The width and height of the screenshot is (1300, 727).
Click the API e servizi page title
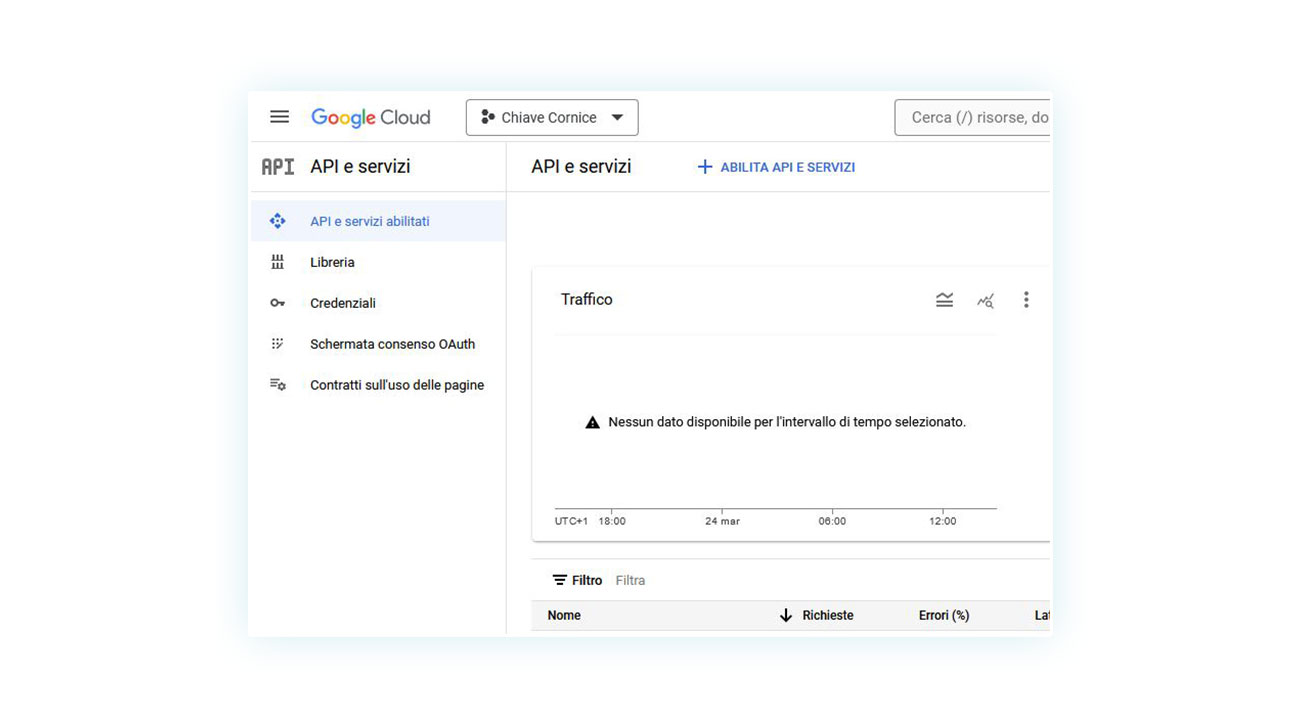581,167
